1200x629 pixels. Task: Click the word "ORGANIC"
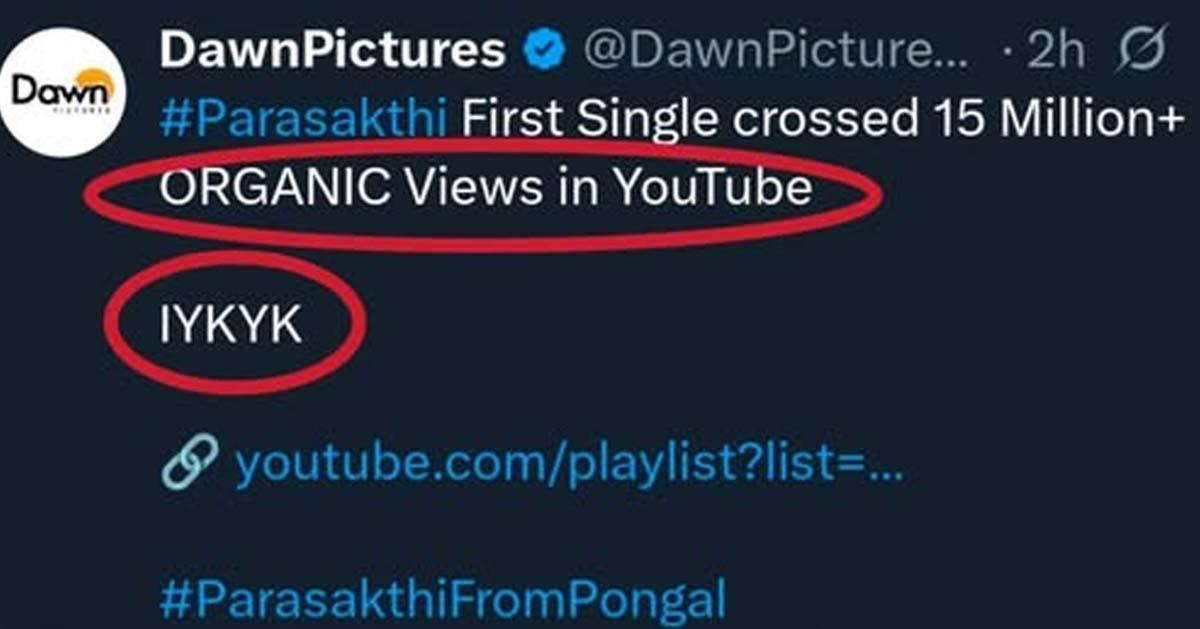pos(274,188)
